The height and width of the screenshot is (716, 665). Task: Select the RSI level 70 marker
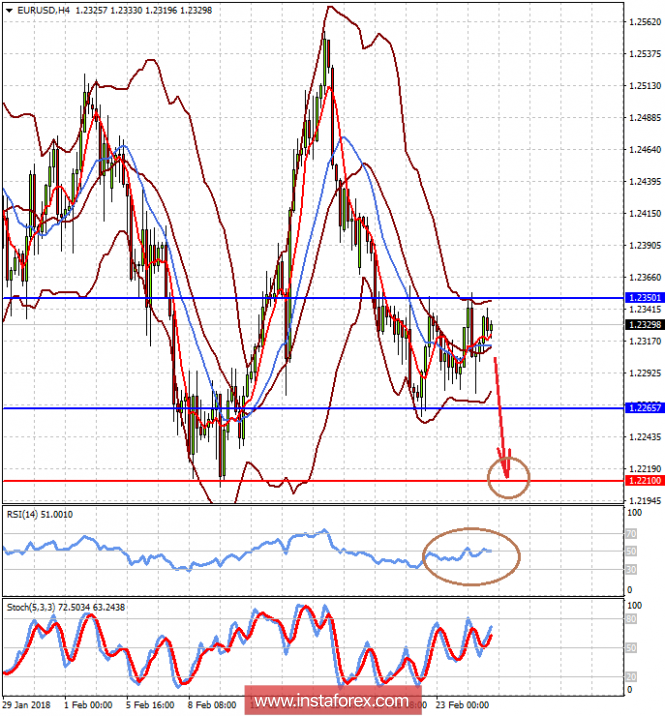[x=631, y=533]
